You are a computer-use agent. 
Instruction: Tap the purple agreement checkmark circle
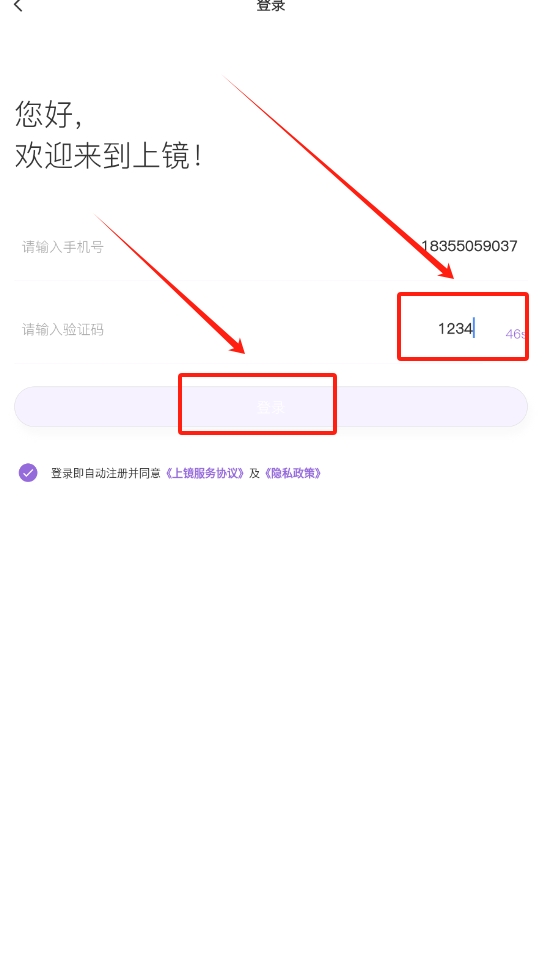(x=28, y=473)
